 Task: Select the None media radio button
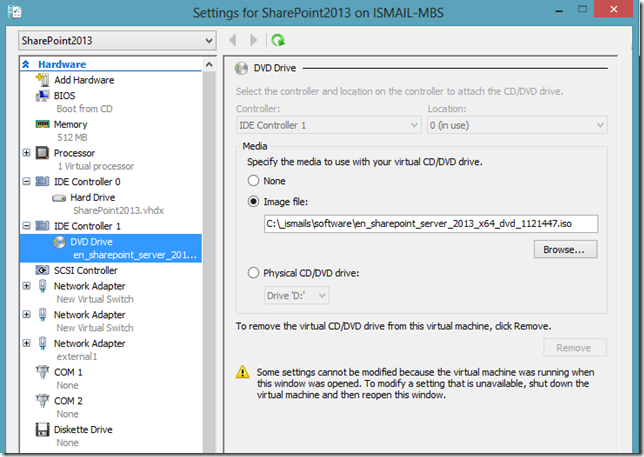pos(253,180)
